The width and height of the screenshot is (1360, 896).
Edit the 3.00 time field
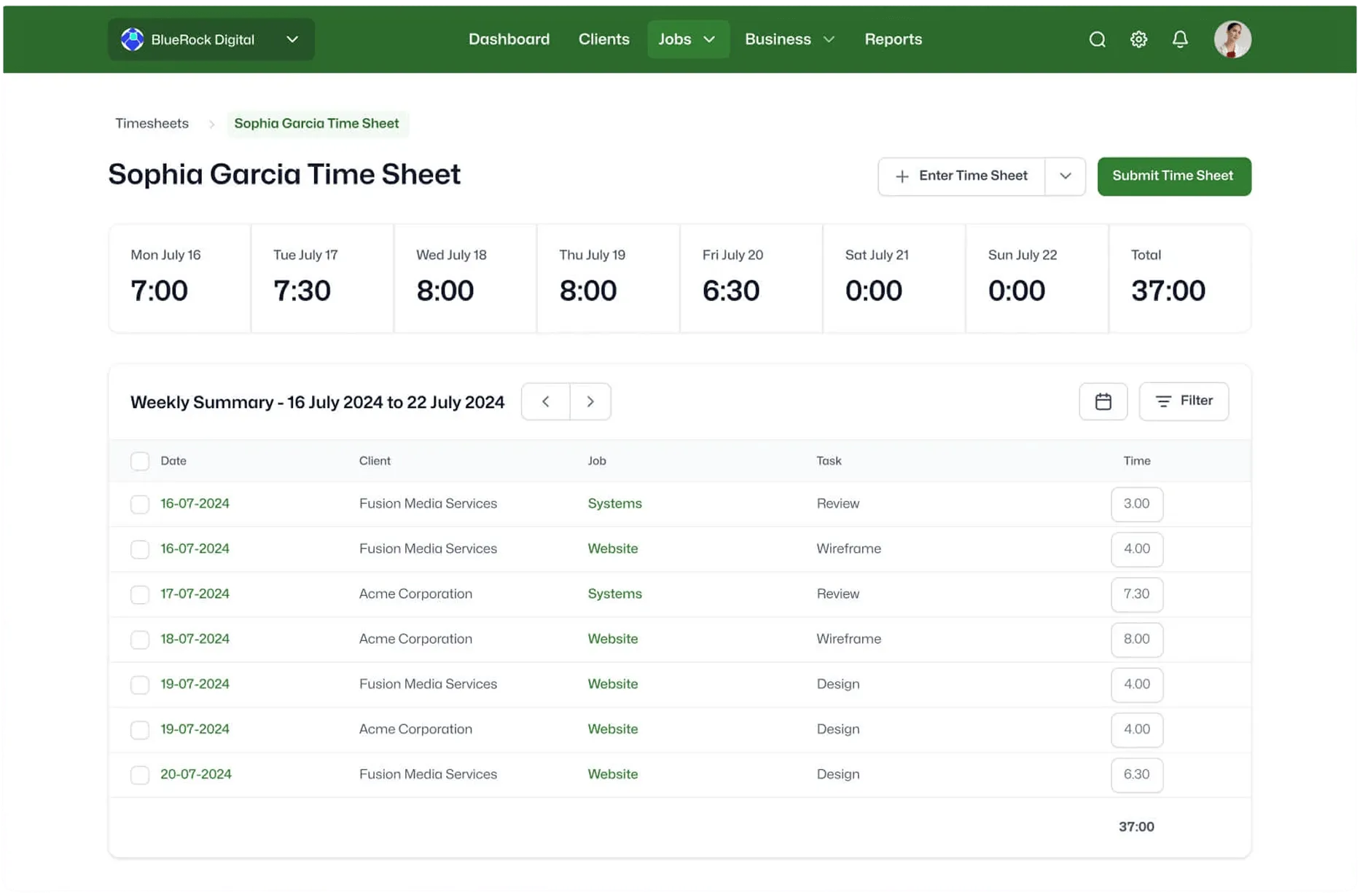(x=1136, y=504)
